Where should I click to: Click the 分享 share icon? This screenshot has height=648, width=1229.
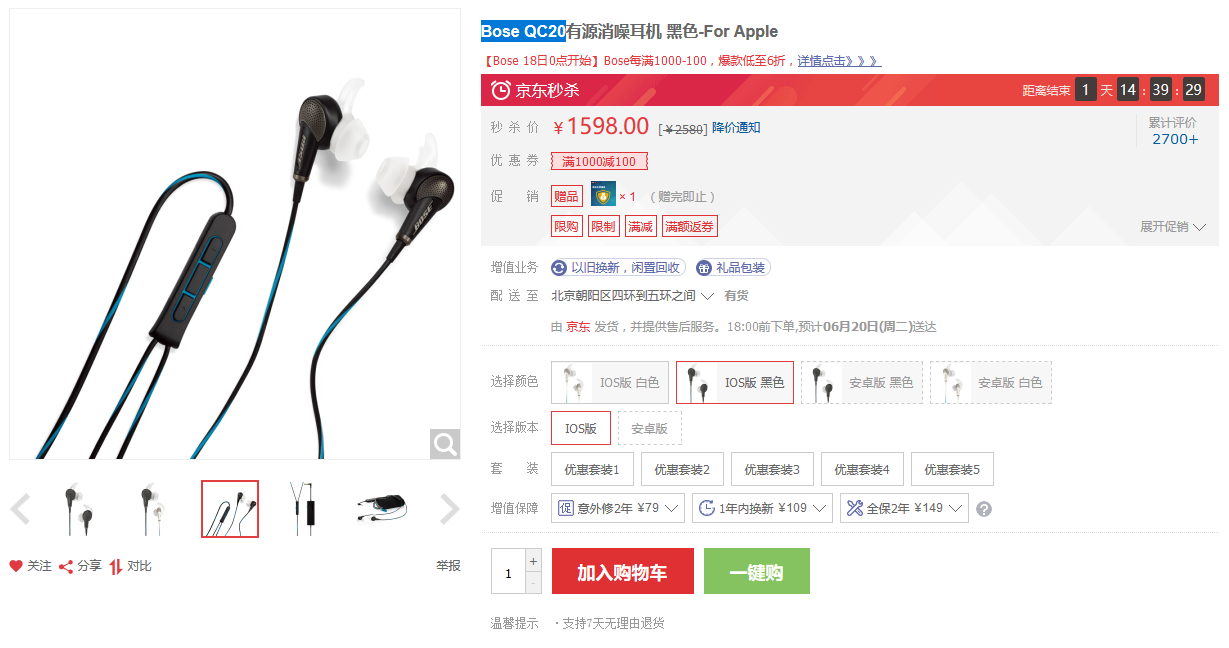click(x=66, y=566)
